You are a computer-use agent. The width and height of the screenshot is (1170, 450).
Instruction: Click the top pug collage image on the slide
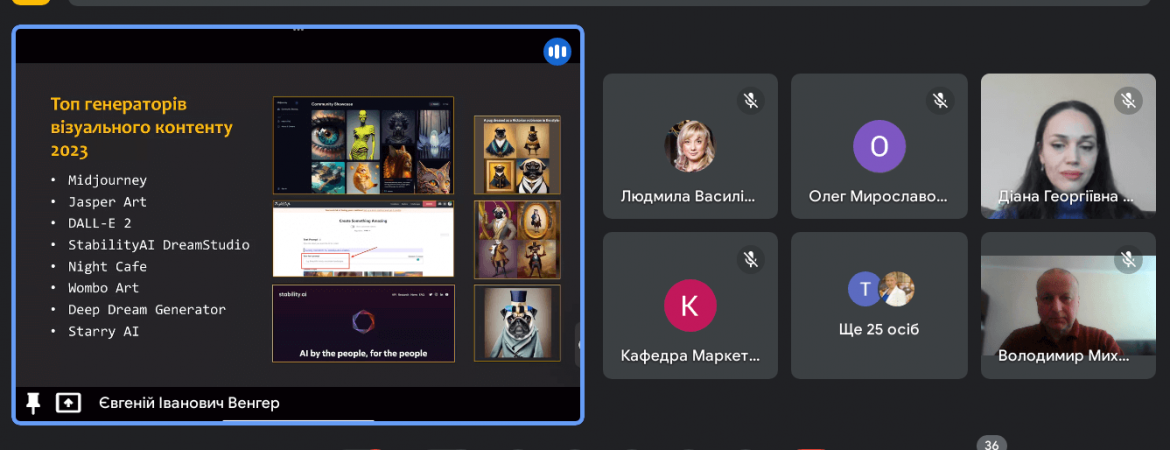[x=517, y=154]
